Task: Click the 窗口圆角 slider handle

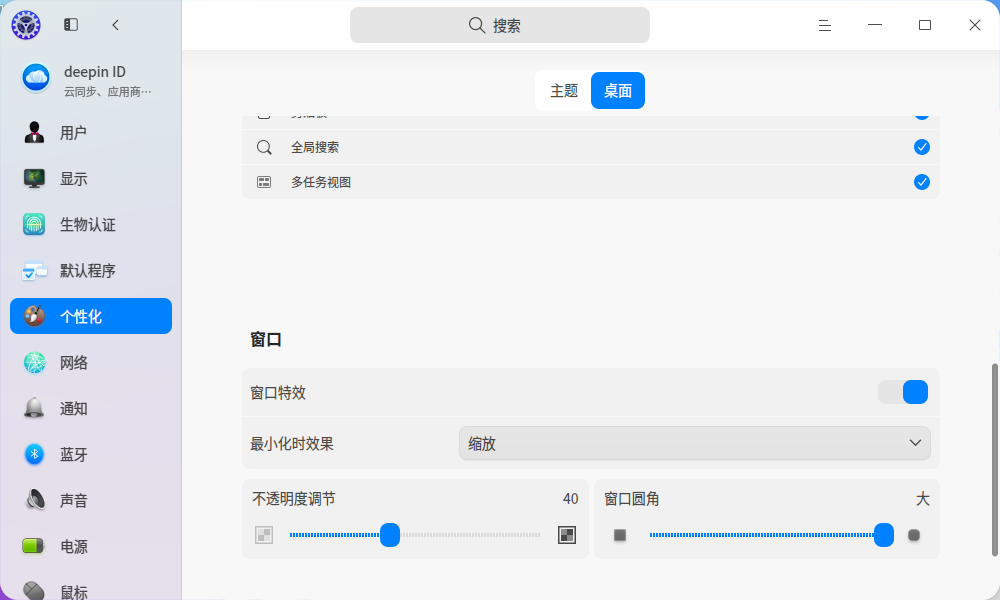Action: click(884, 535)
